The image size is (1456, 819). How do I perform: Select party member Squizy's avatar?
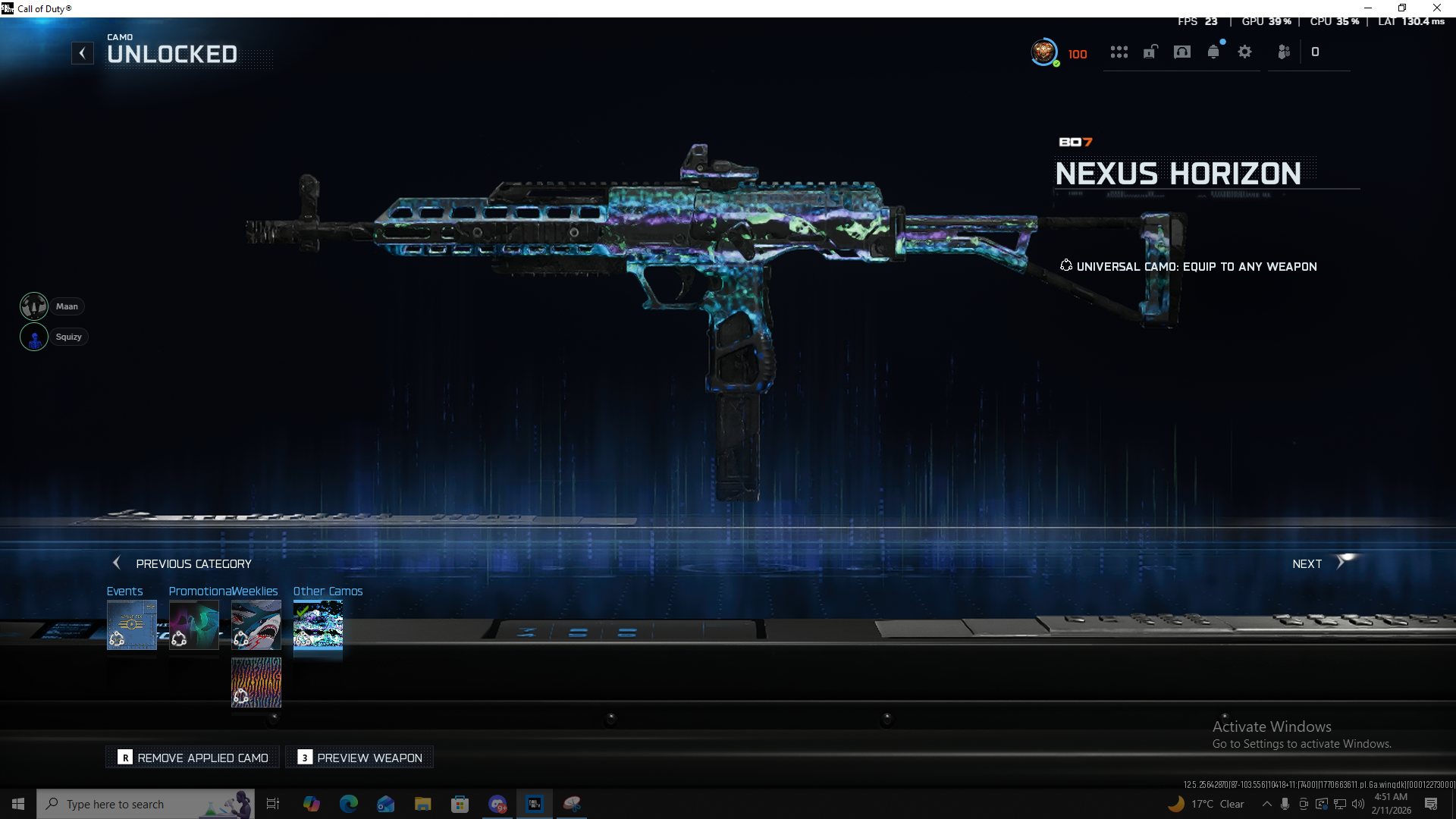pos(34,337)
